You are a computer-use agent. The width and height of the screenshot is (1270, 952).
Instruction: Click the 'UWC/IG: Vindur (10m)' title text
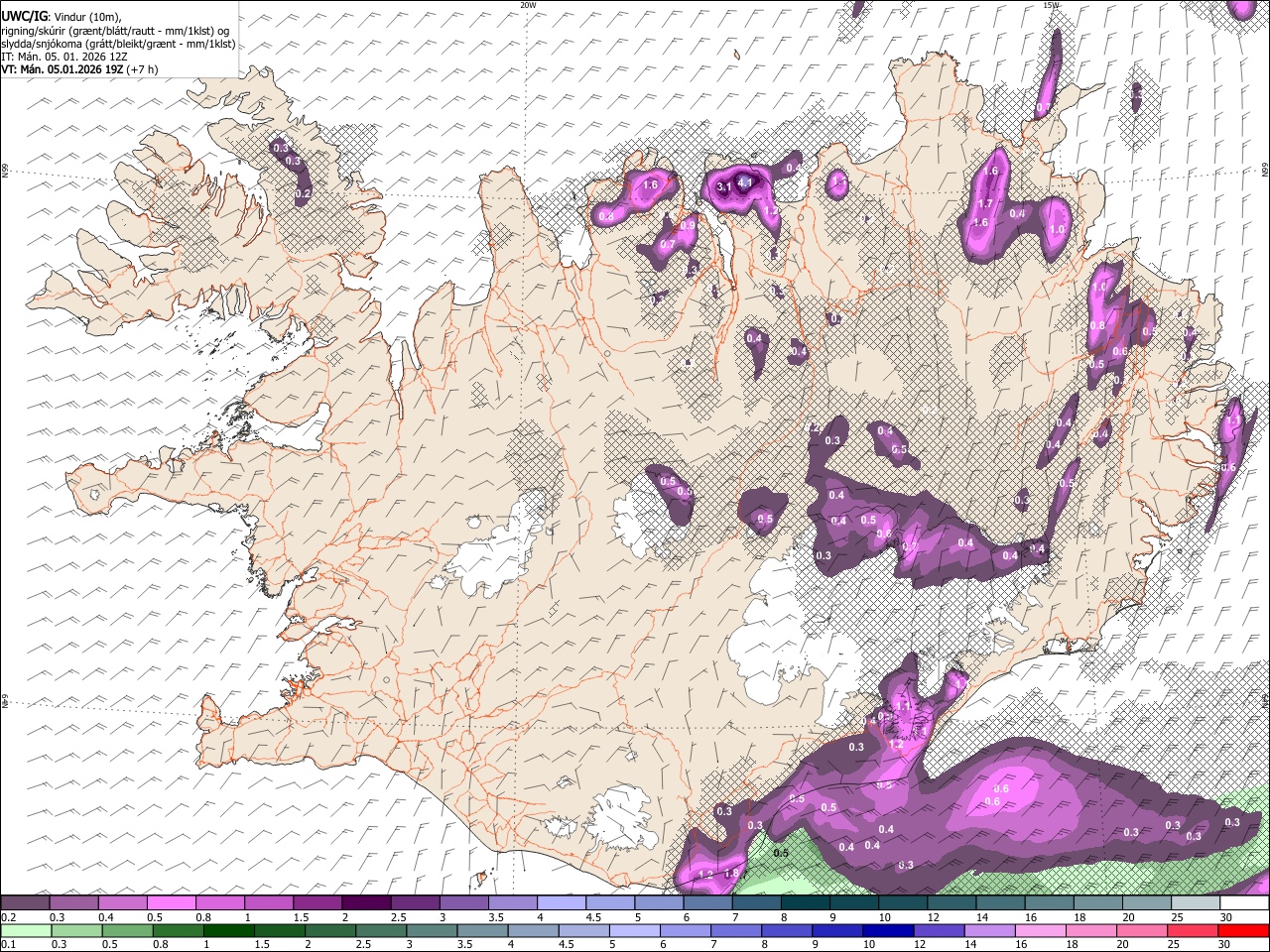62,17
